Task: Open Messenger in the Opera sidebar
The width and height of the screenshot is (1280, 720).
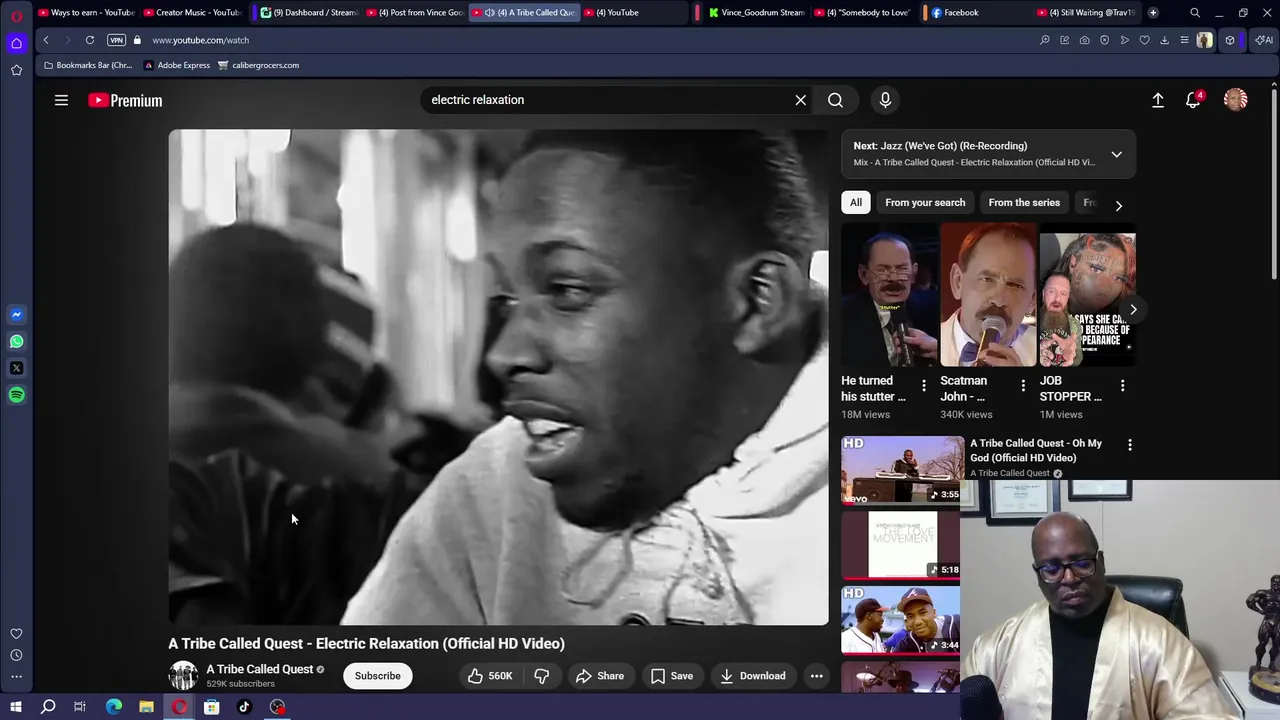Action: click(16, 314)
